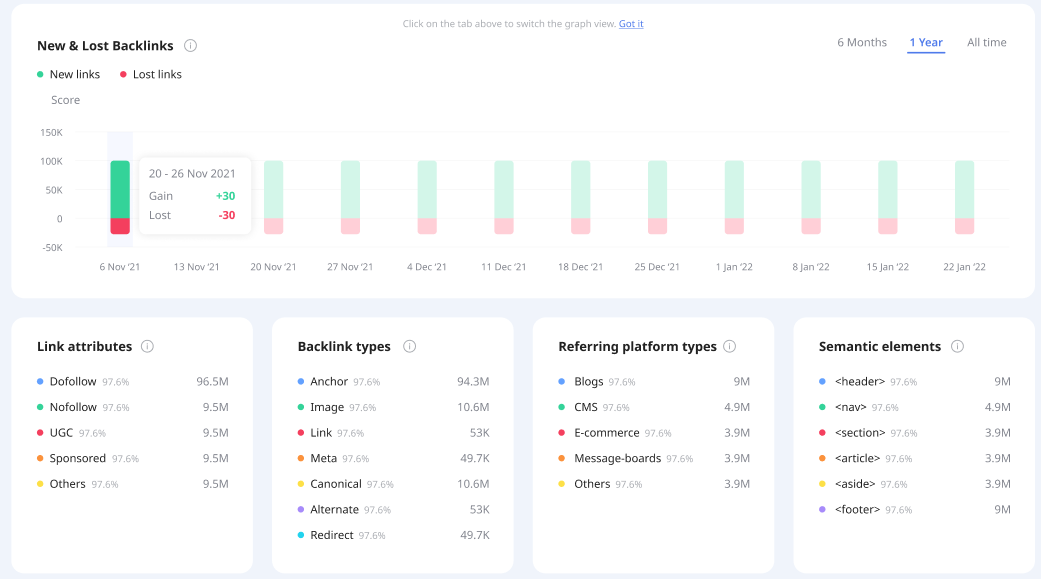Select the bar for 20 Nov '21
Image resolution: width=1041 pixels, height=579 pixels.
pos(274,197)
